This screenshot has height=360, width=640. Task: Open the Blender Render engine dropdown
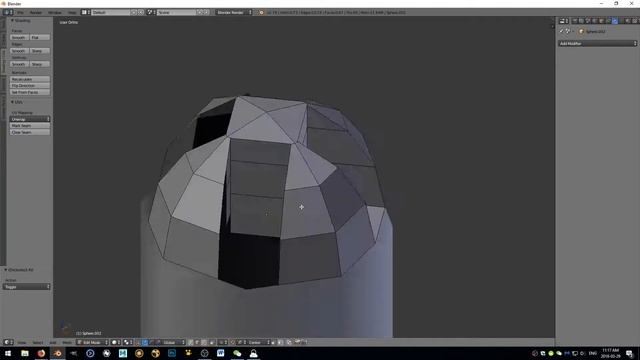[x=234, y=12]
